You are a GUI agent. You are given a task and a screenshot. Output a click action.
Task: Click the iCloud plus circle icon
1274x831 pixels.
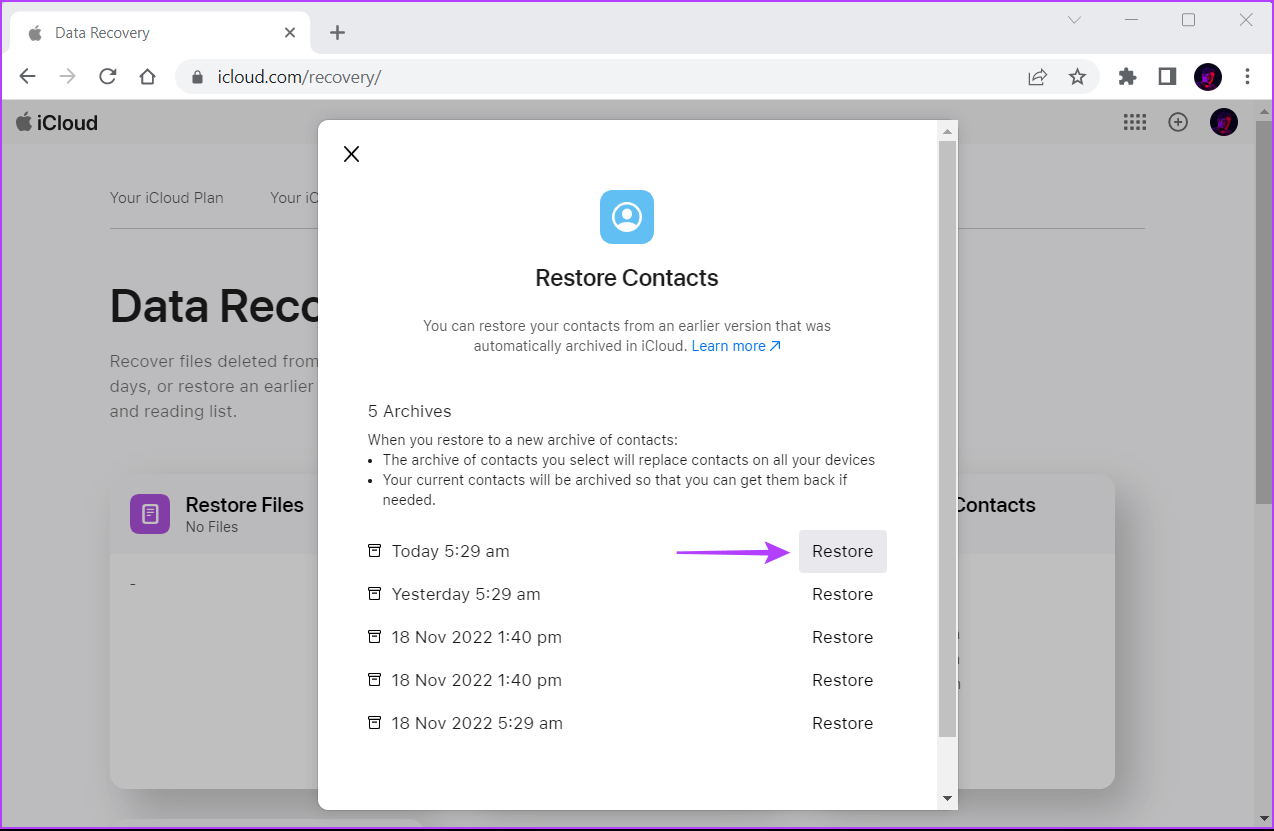(x=1178, y=122)
